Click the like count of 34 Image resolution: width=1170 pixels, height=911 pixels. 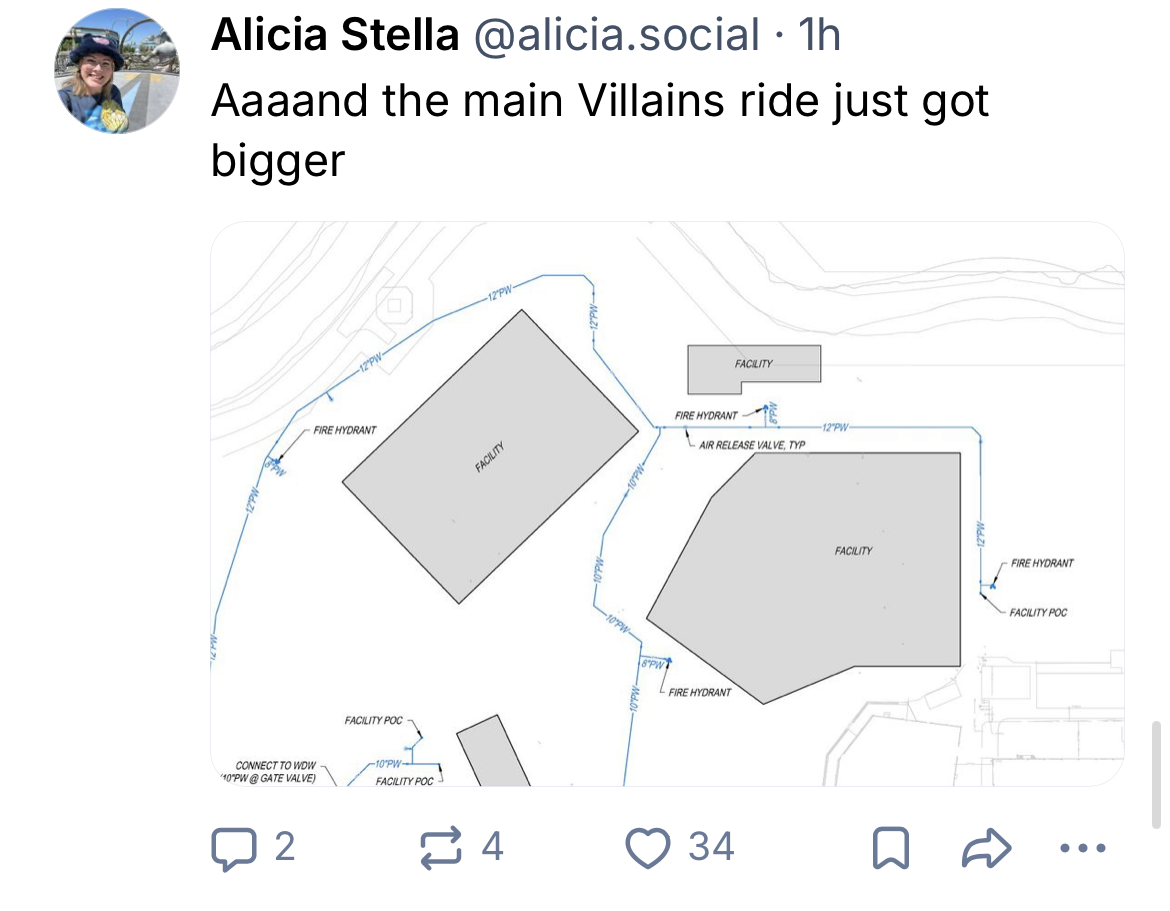[711, 848]
